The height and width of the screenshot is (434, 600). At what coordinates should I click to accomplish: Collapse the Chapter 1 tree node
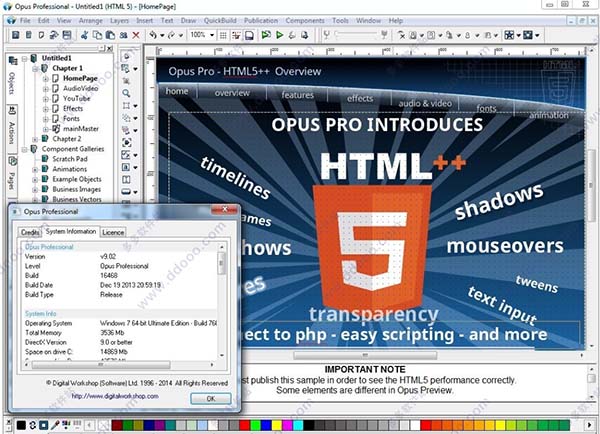point(35,69)
